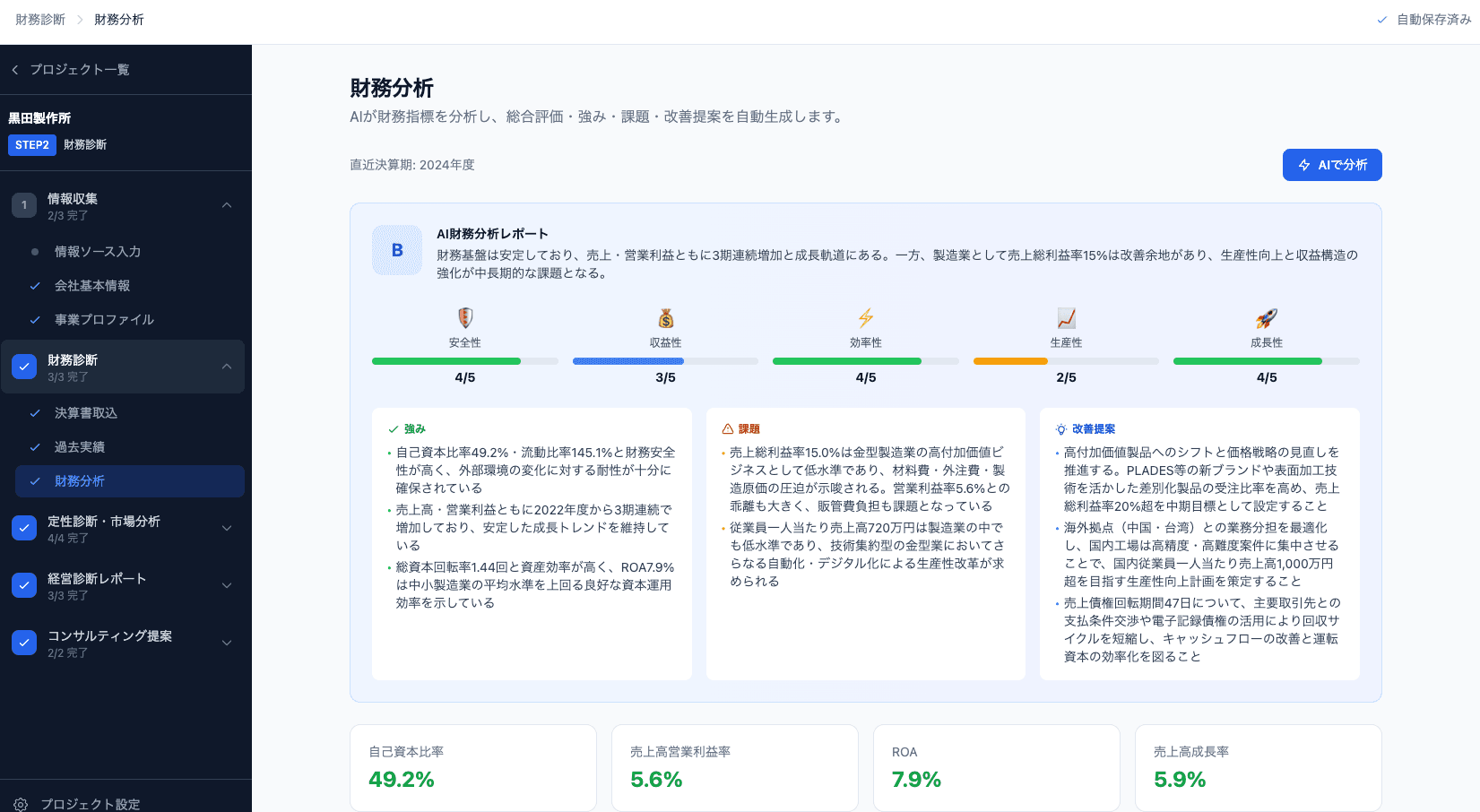The height and width of the screenshot is (812, 1480).
Task: Expand the 経営診断レポート section
Action: click(x=227, y=585)
